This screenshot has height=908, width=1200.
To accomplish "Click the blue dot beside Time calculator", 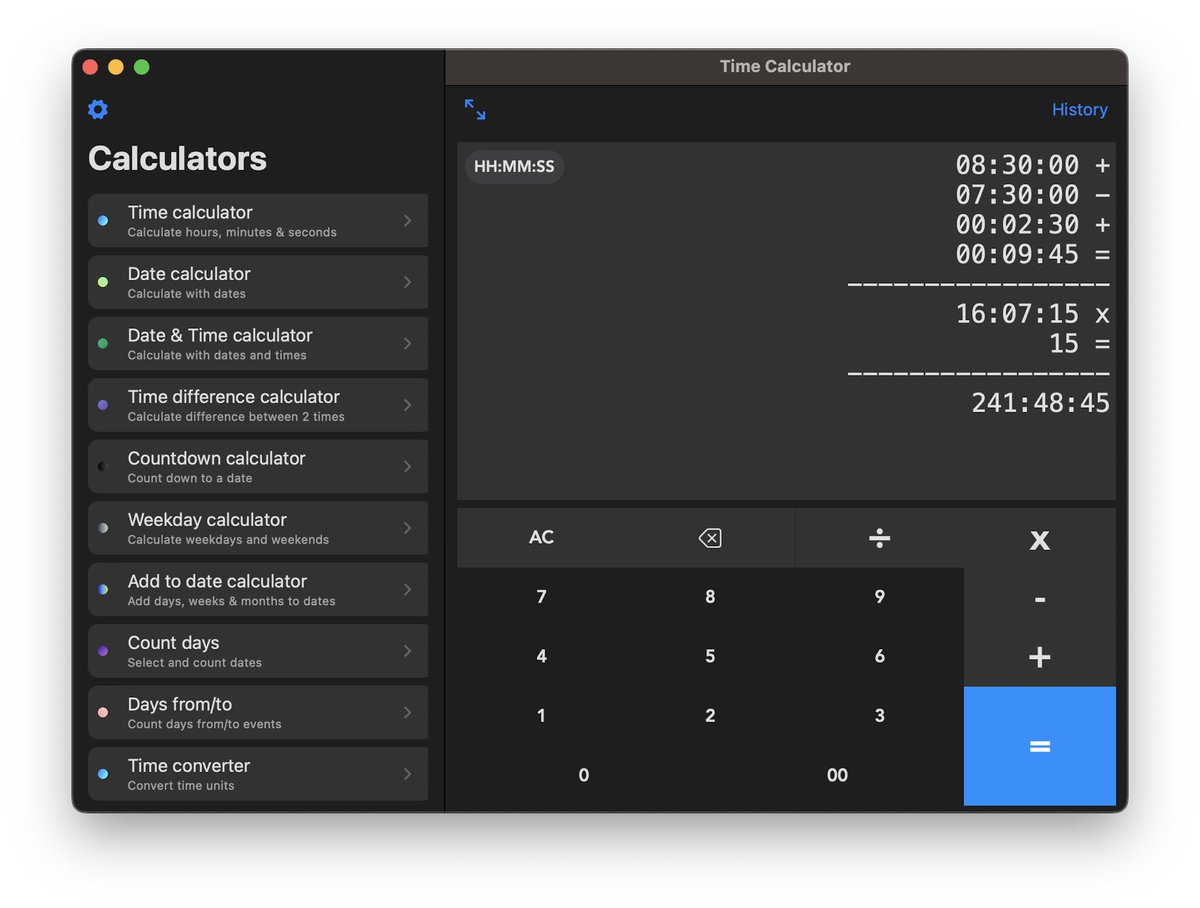I will (x=103, y=221).
